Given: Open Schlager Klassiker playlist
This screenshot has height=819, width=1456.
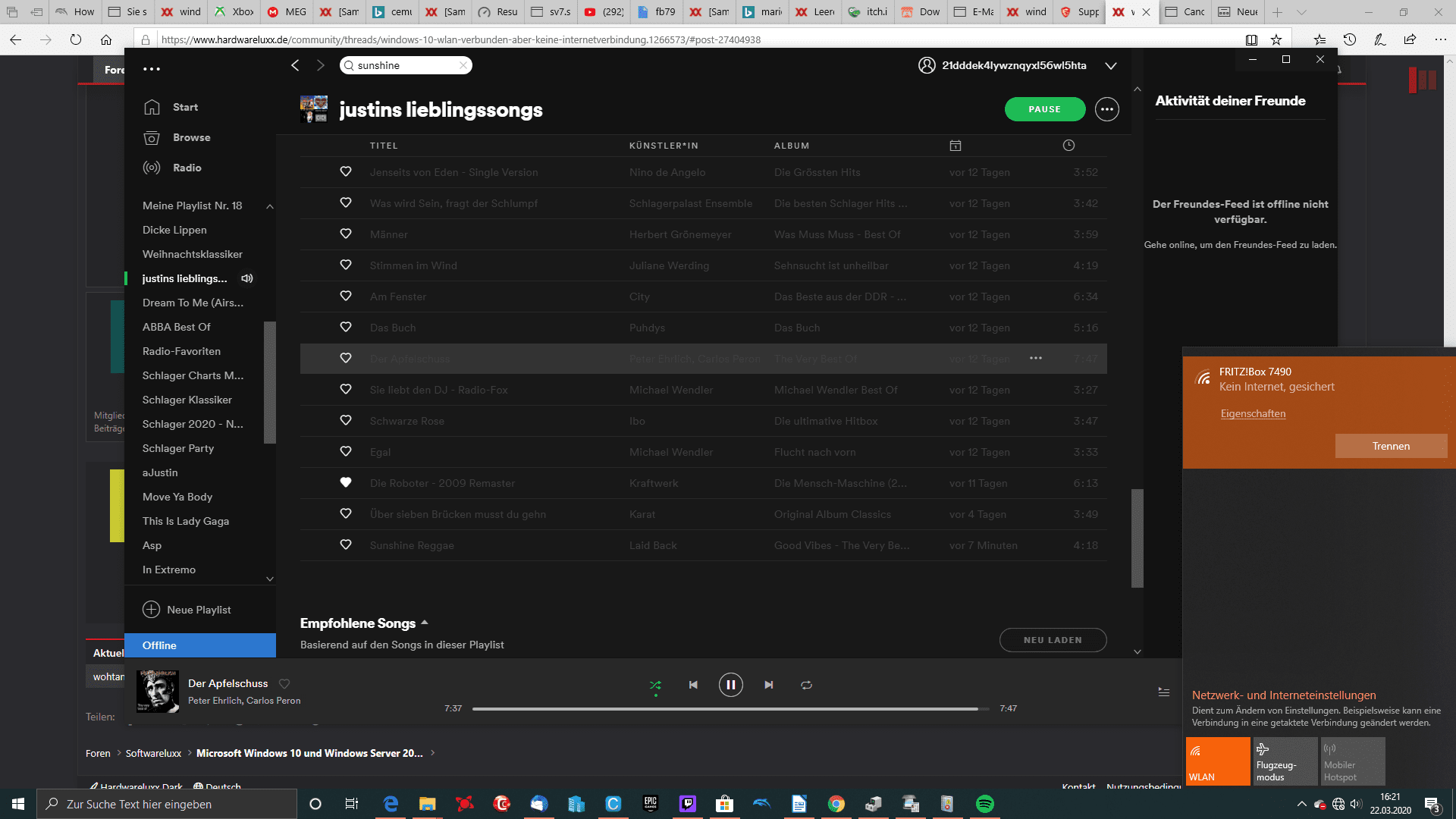Looking at the screenshot, I should tap(187, 400).
